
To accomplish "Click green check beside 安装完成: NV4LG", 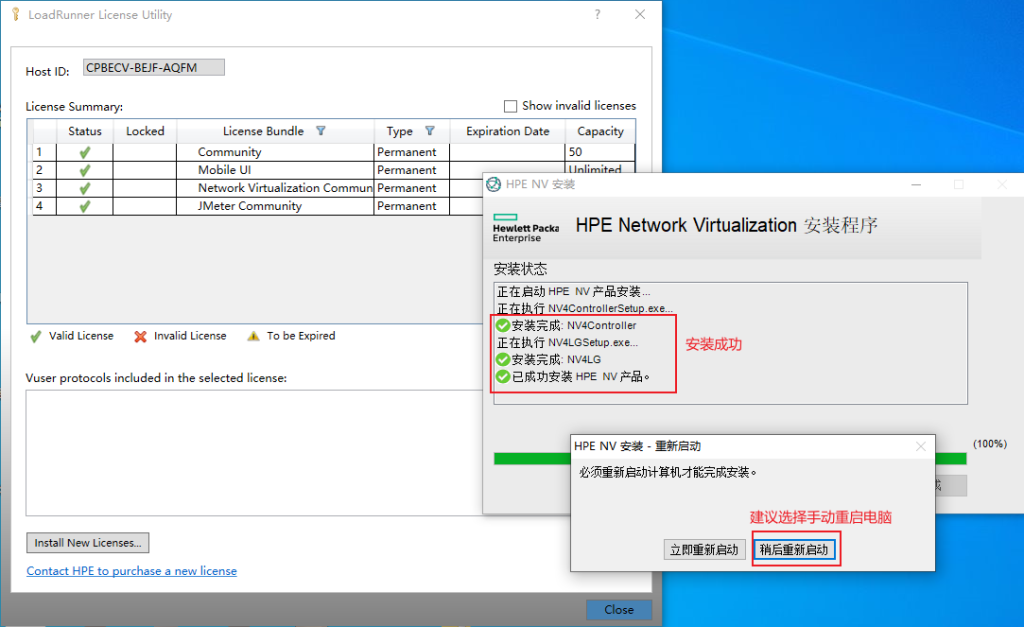I will coord(503,359).
